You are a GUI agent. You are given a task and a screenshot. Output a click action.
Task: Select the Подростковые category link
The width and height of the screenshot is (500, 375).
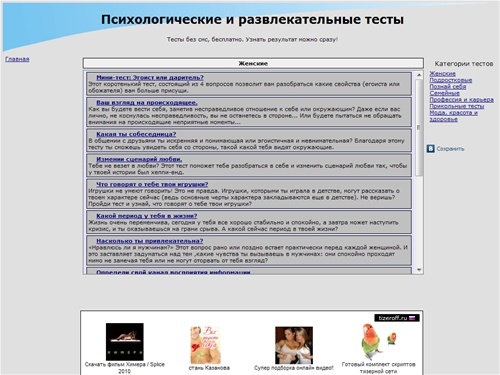click(451, 80)
